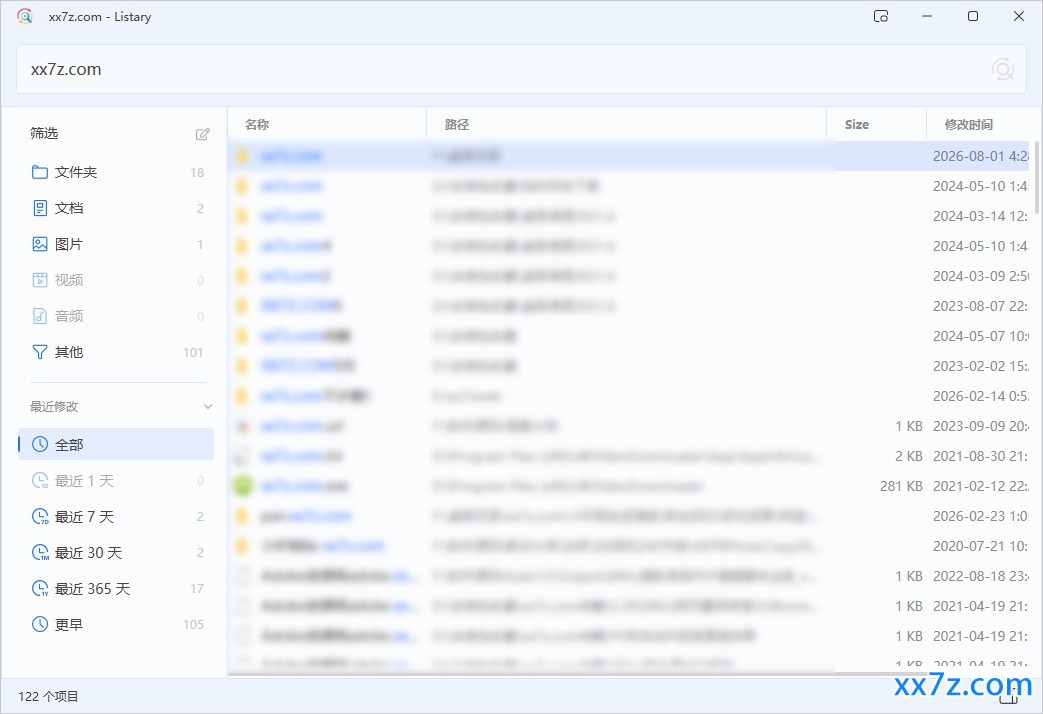
Task: Click file icon of 2021-08-30 row
Action: coord(242,456)
